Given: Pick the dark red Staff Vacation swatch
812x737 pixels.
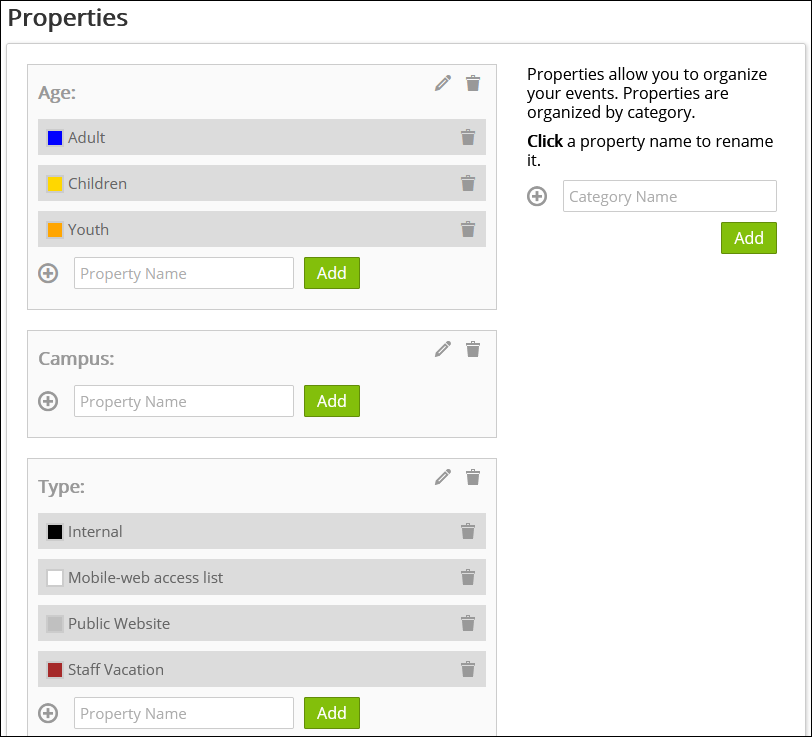Looking at the screenshot, I should [x=55, y=670].
